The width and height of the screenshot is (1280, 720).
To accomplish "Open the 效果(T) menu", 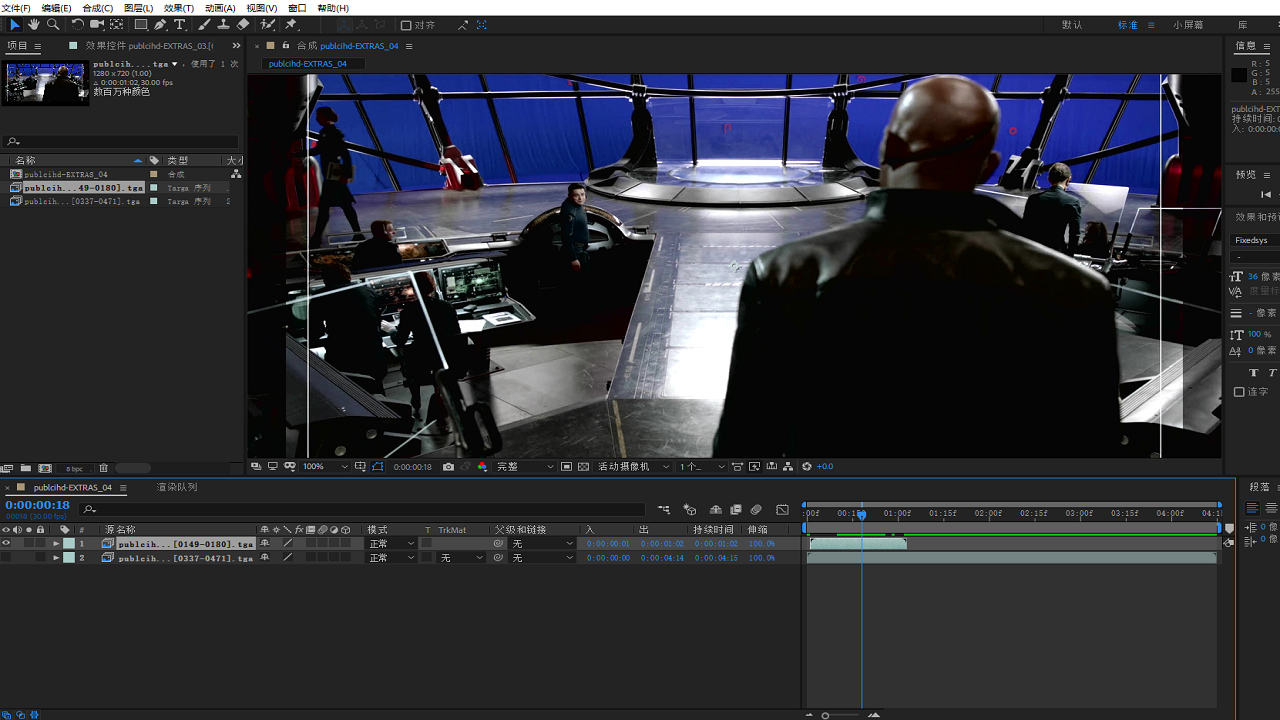I will pyautogui.click(x=178, y=8).
